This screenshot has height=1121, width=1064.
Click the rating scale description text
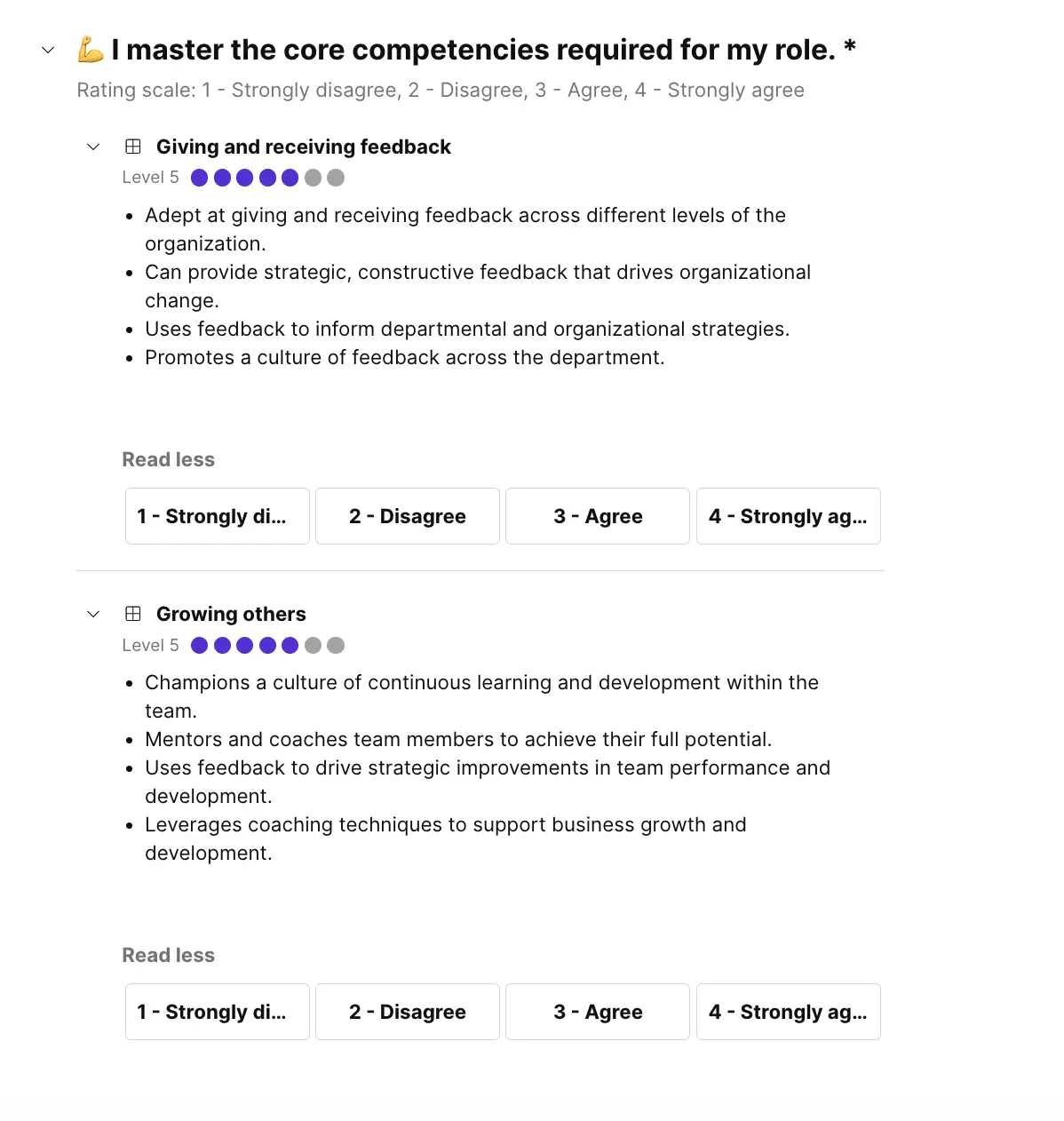point(441,90)
